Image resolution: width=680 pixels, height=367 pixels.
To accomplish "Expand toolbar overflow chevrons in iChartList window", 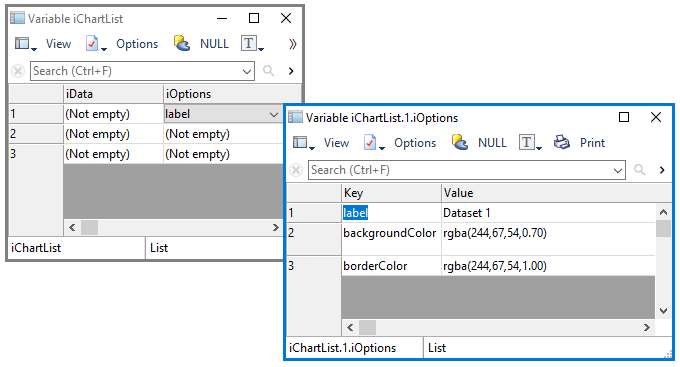I will point(293,44).
